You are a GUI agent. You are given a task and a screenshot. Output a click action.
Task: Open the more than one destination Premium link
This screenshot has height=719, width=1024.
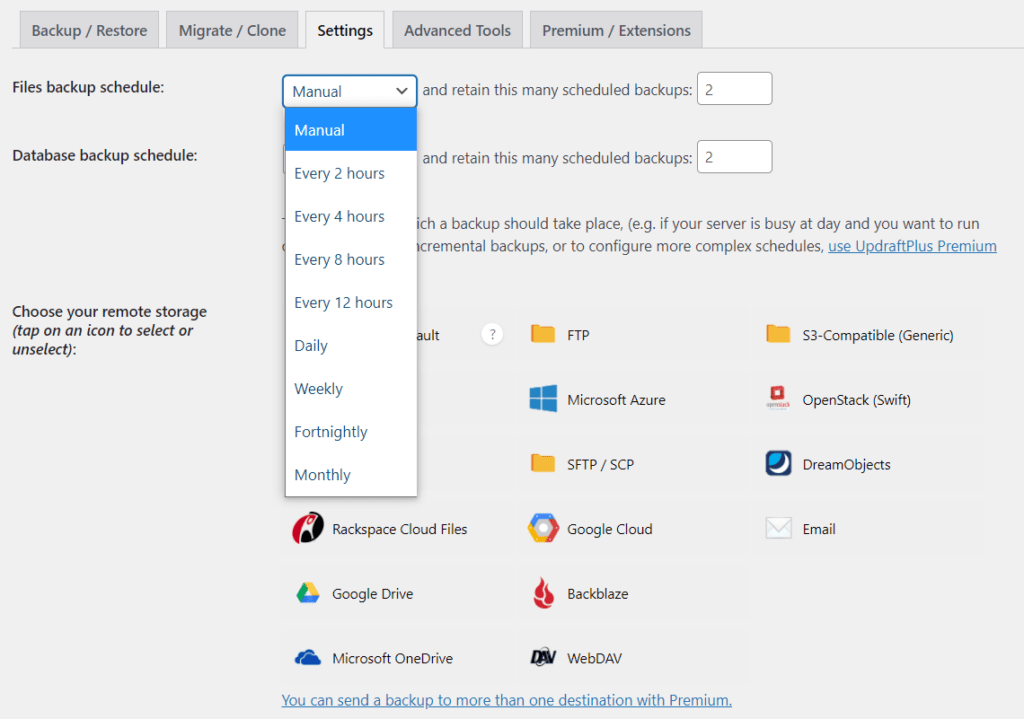pos(507,700)
